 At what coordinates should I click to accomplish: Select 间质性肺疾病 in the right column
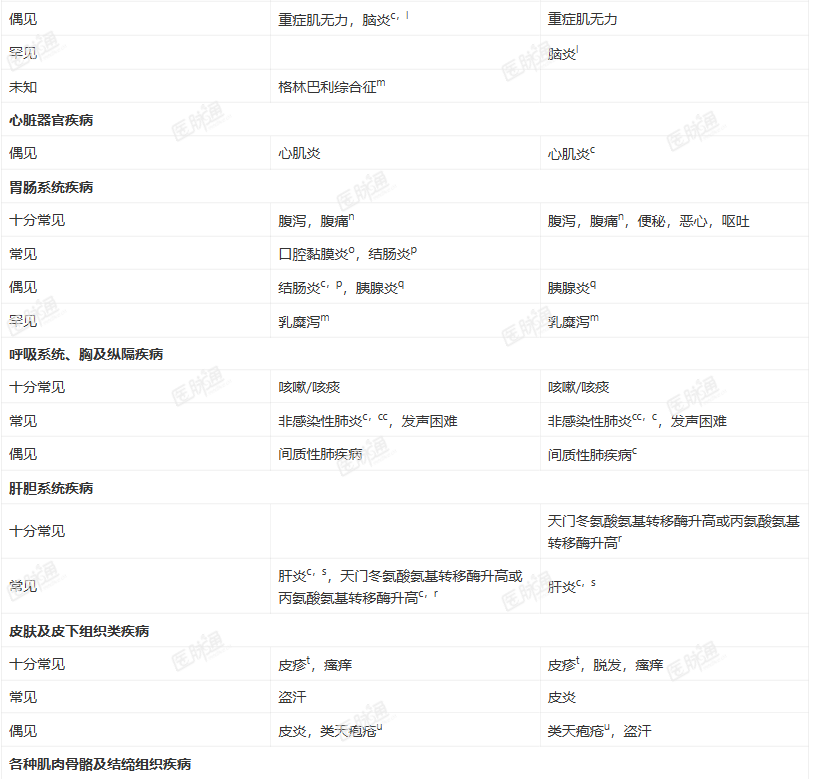coord(592,454)
